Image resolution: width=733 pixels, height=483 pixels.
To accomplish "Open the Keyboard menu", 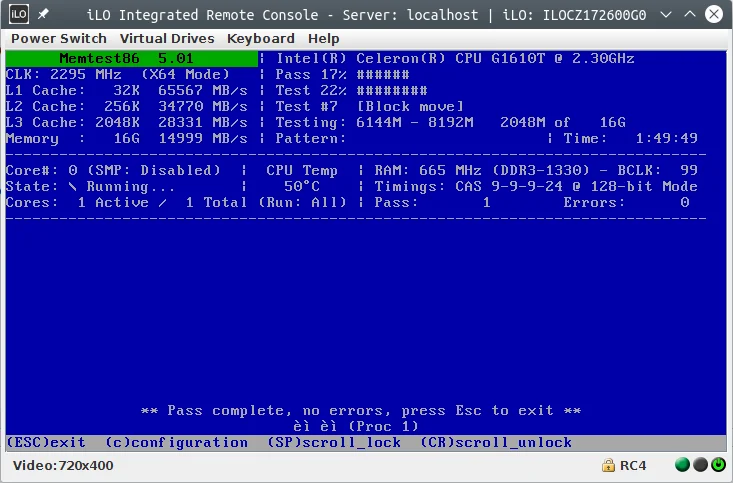I will (261, 38).
